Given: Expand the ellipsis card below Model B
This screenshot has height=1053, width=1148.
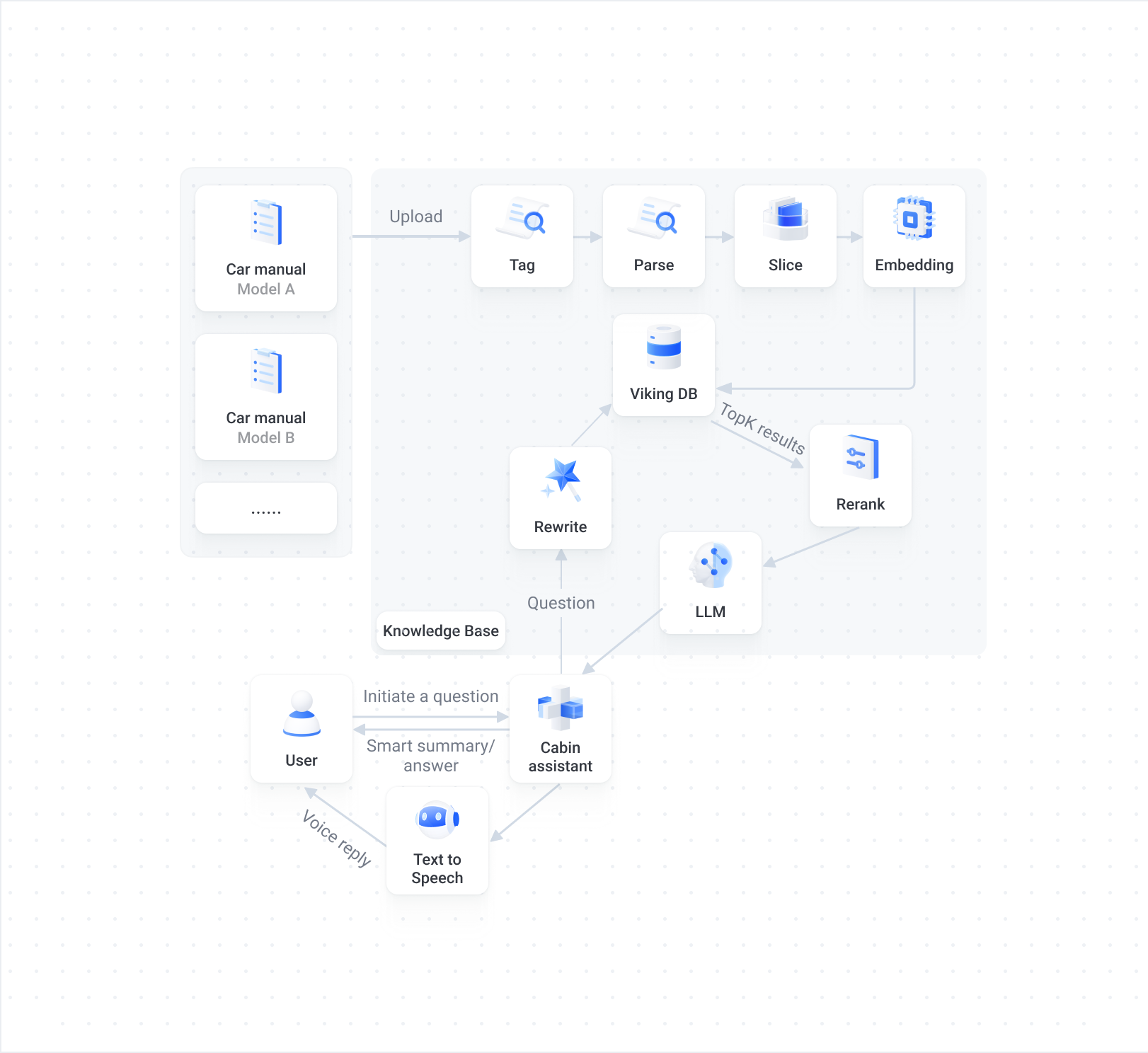Looking at the screenshot, I should point(266,507).
